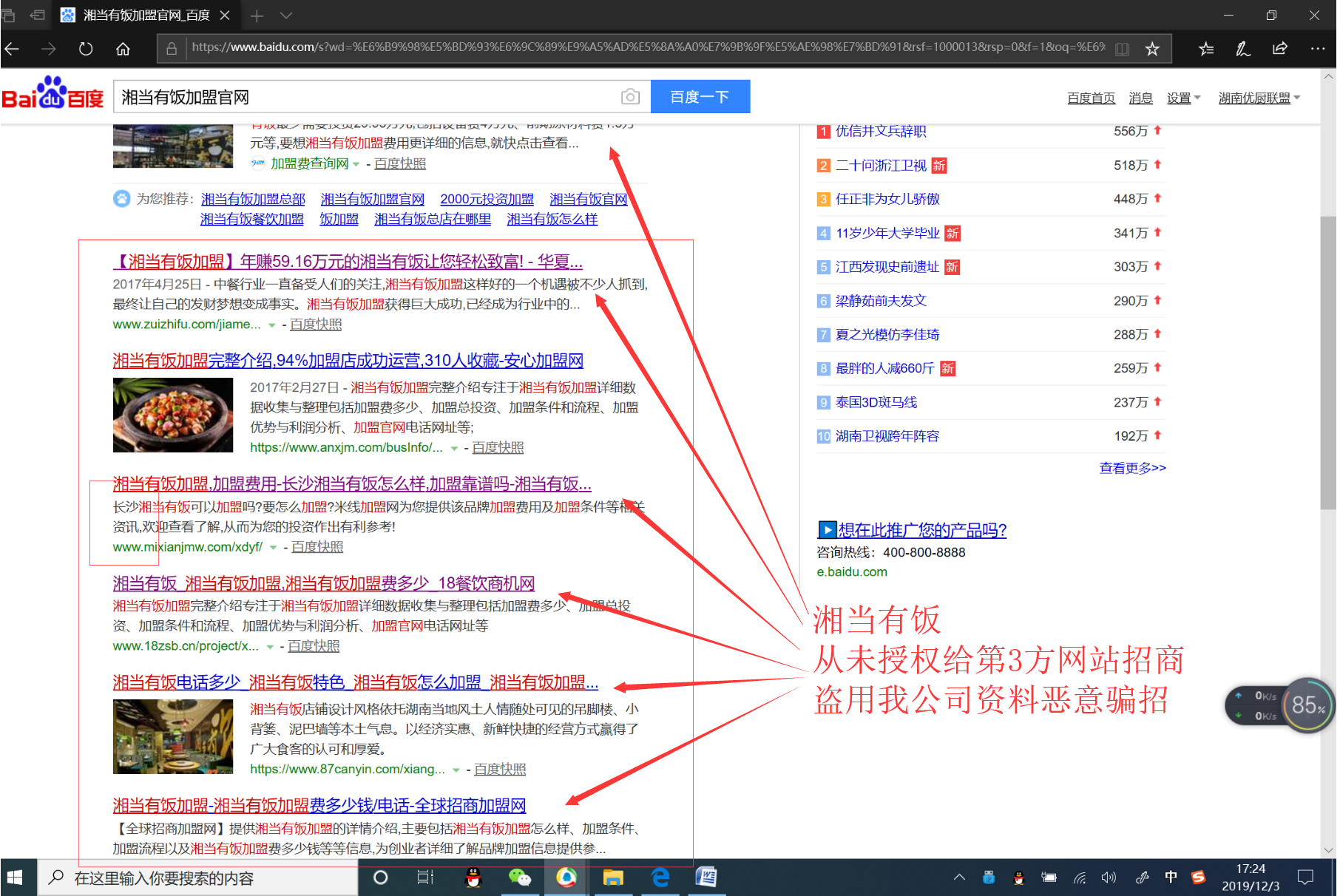Click the camera image search icon

coord(630,97)
